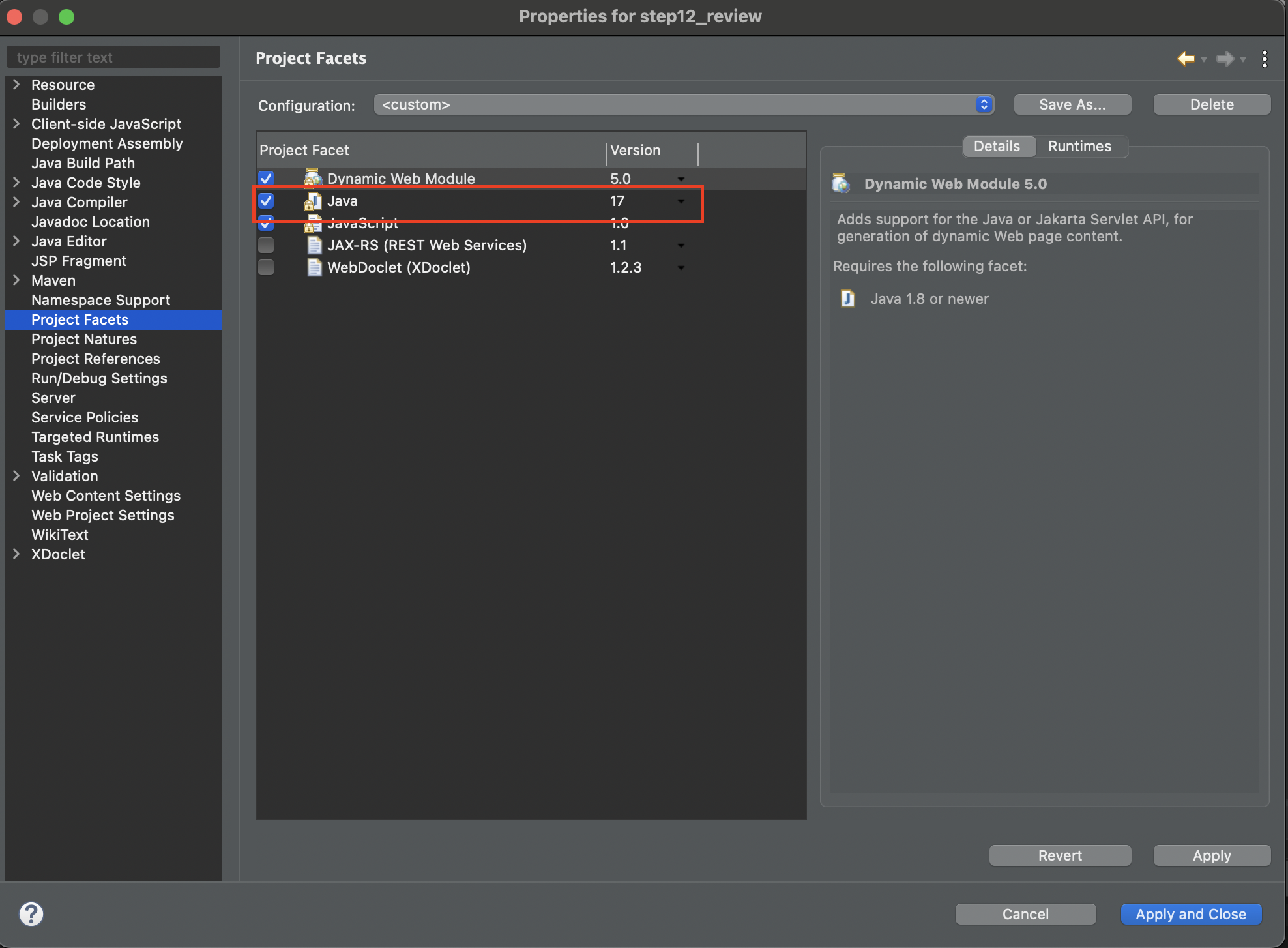
Task: Select Project Facets in sidebar
Action: [x=113, y=319]
